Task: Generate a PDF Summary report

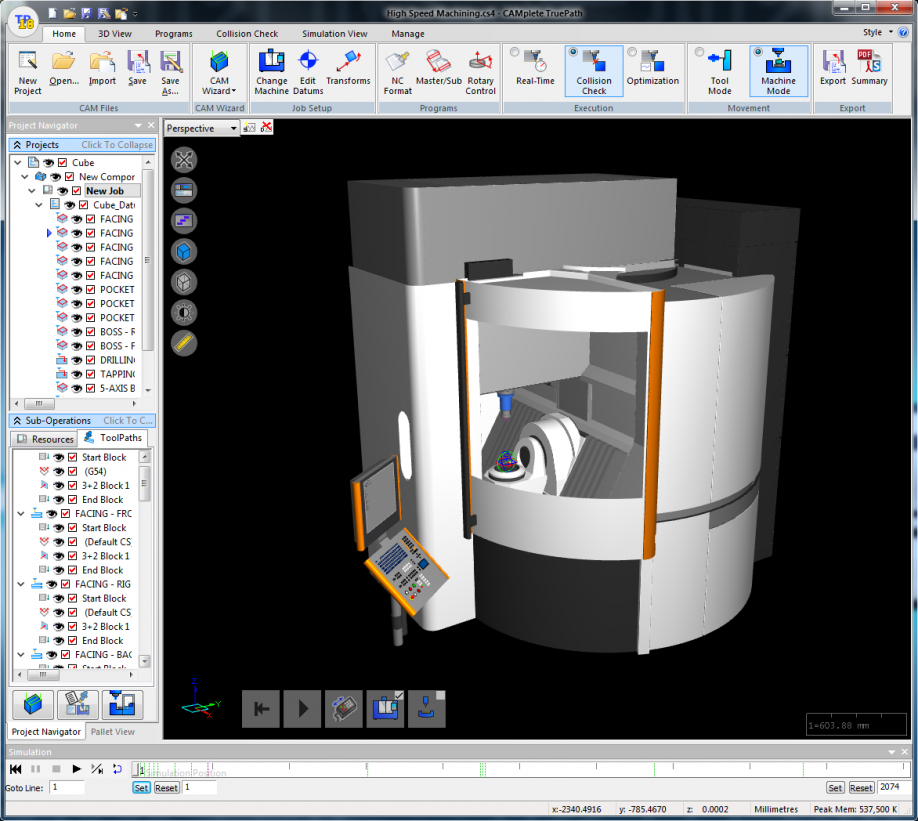Action: click(869, 69)
